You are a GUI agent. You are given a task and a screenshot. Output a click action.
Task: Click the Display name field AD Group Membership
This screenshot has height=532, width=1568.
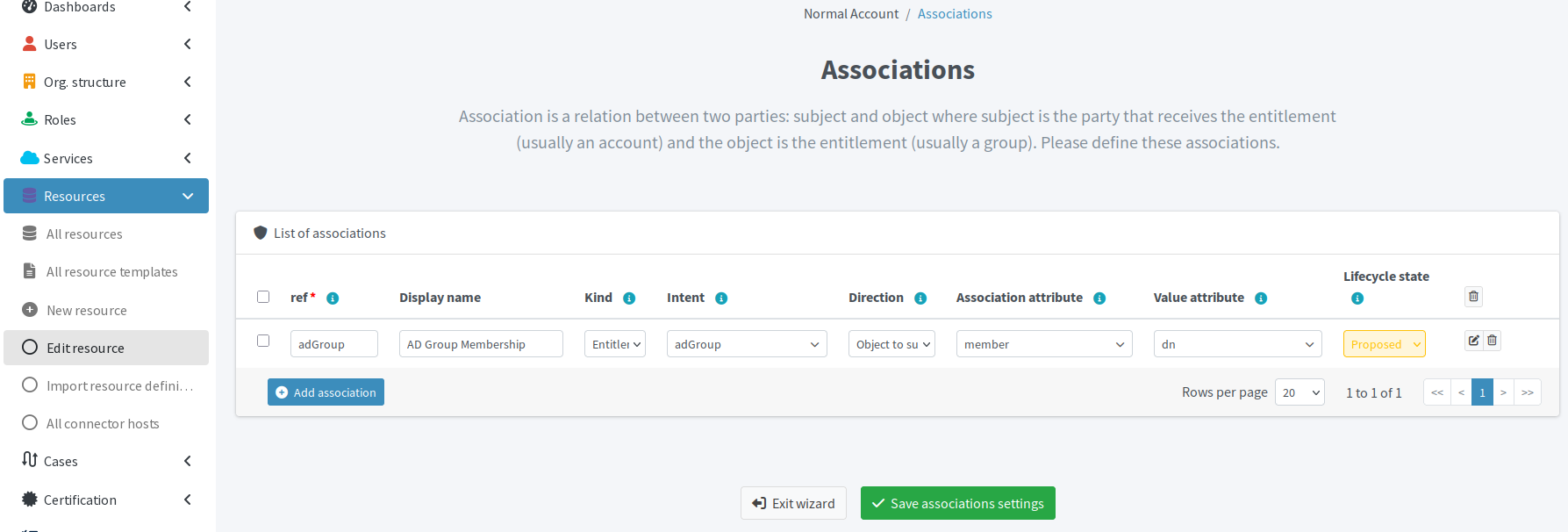pos(481,344)
